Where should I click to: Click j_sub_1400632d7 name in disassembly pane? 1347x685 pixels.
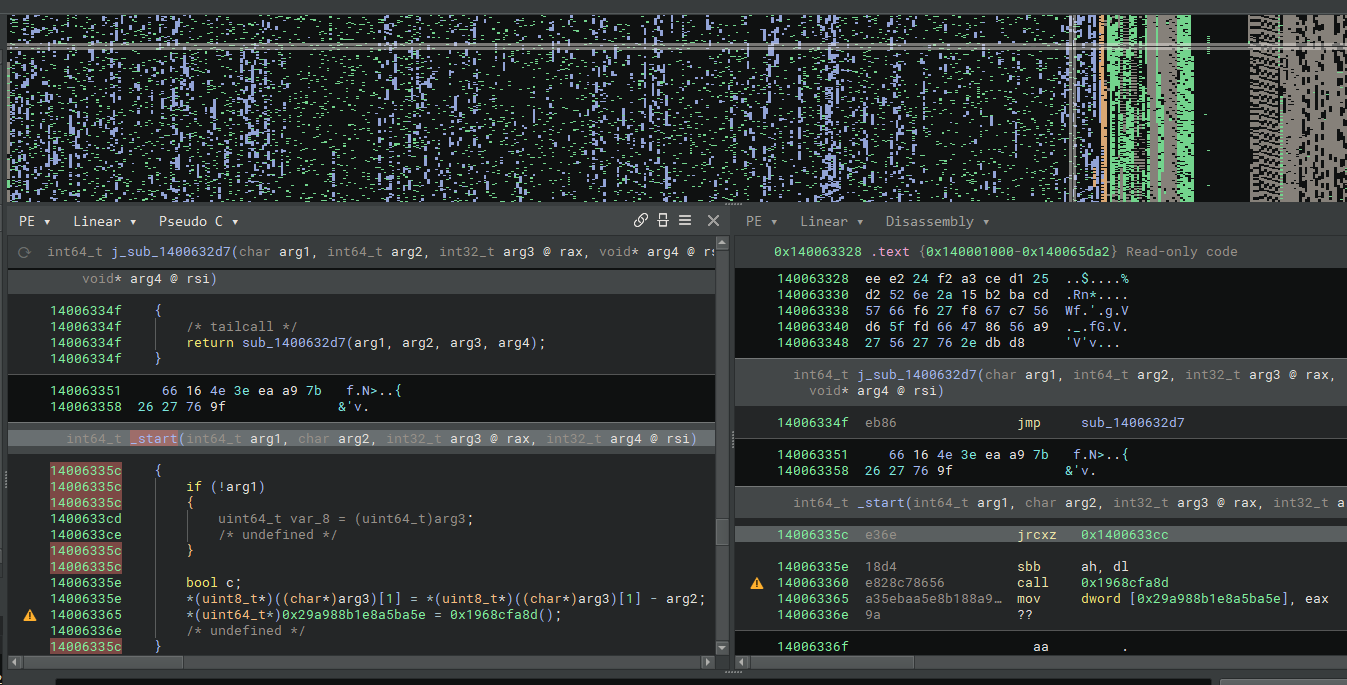click(918, 375)
